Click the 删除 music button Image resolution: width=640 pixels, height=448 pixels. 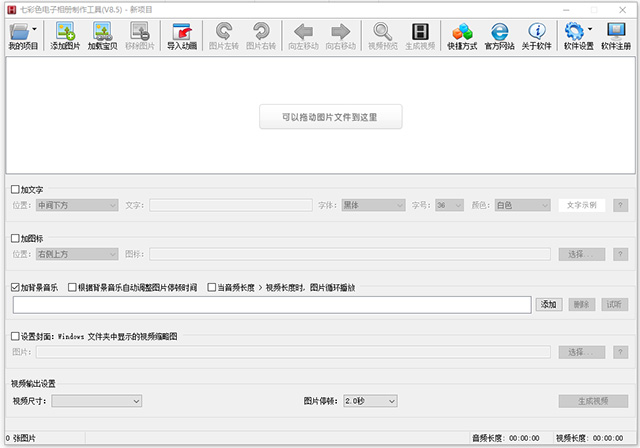582,304
